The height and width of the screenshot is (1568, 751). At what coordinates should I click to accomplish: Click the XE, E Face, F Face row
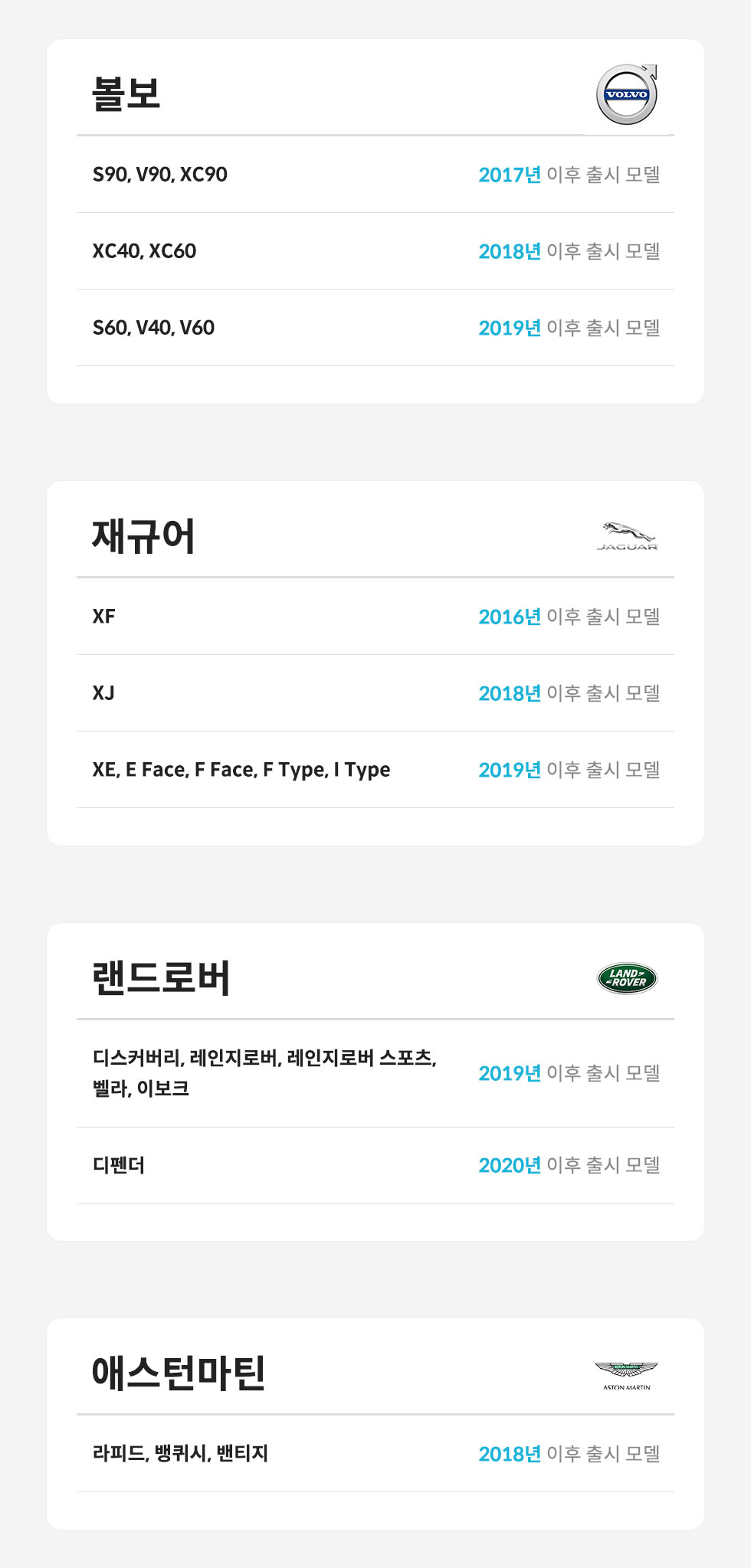(241, 770)
